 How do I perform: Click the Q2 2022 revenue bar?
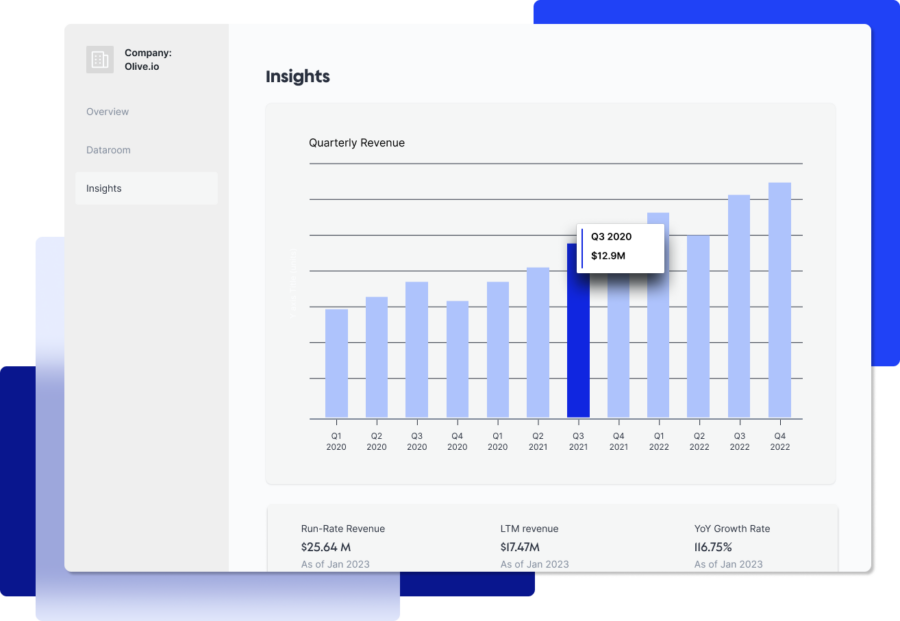699,326
